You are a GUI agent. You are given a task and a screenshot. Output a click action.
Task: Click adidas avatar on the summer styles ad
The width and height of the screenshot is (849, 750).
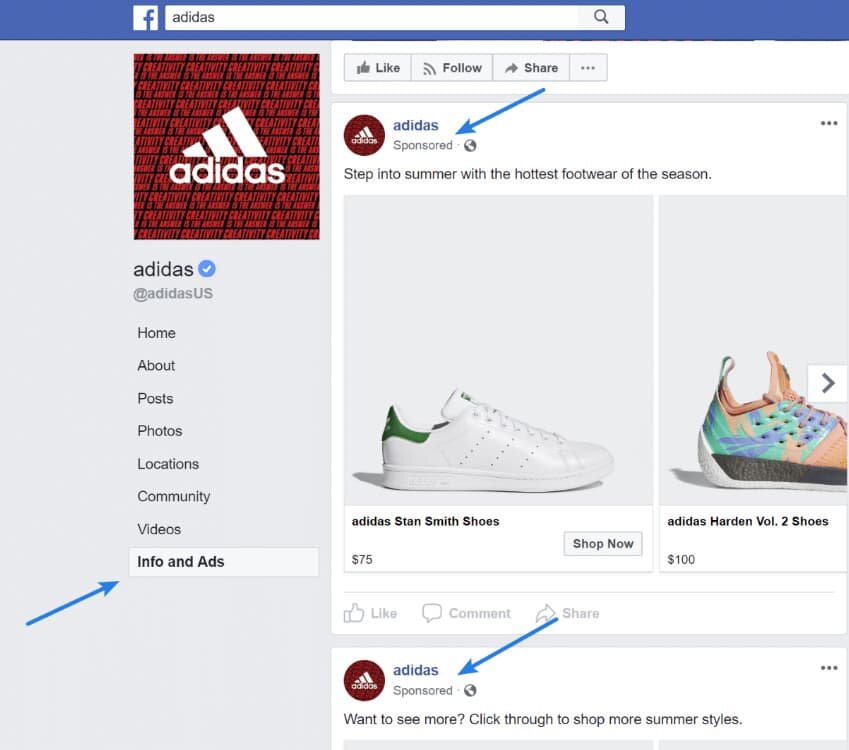point(364,680)
